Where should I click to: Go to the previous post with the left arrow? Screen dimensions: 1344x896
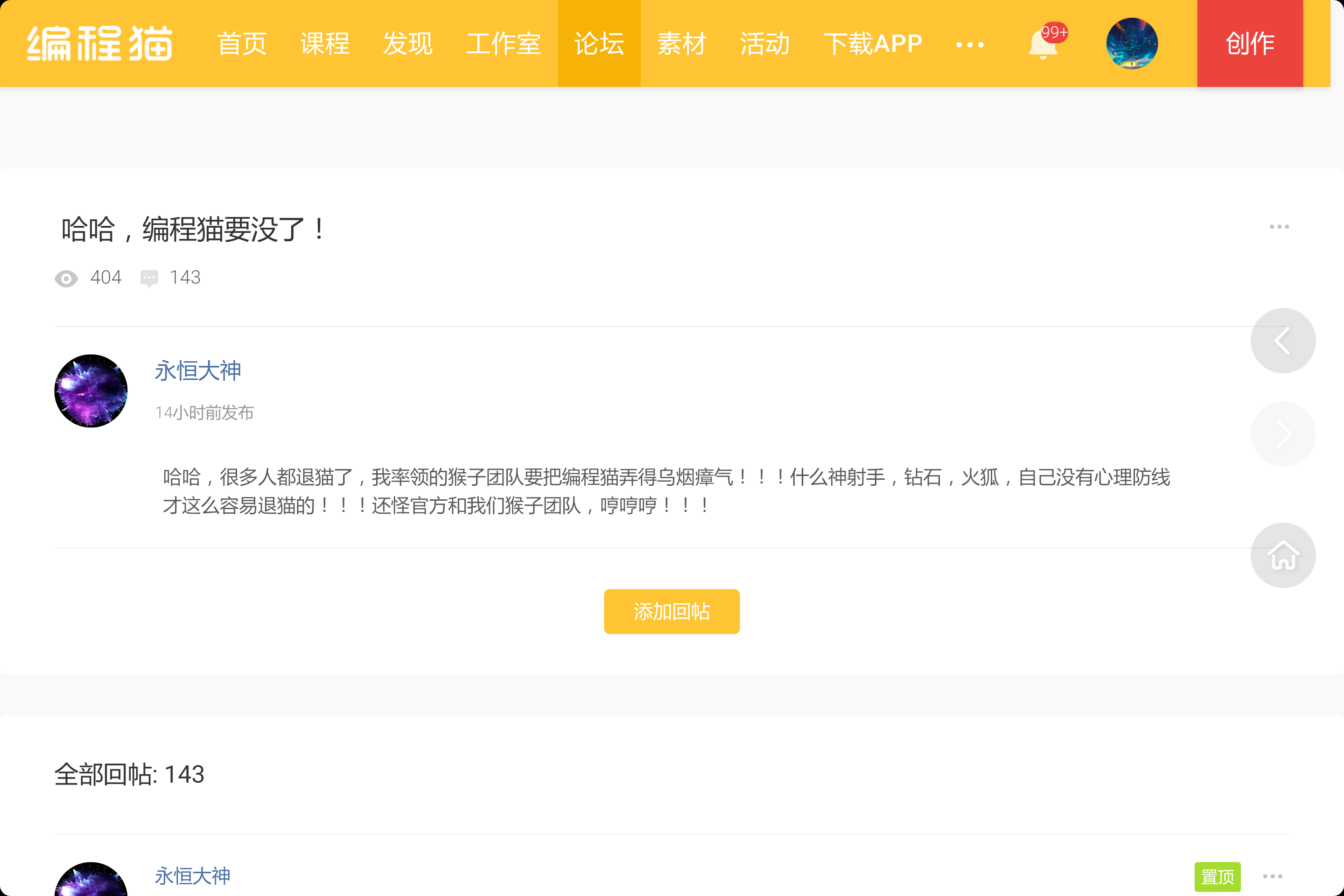point(1283,341)
